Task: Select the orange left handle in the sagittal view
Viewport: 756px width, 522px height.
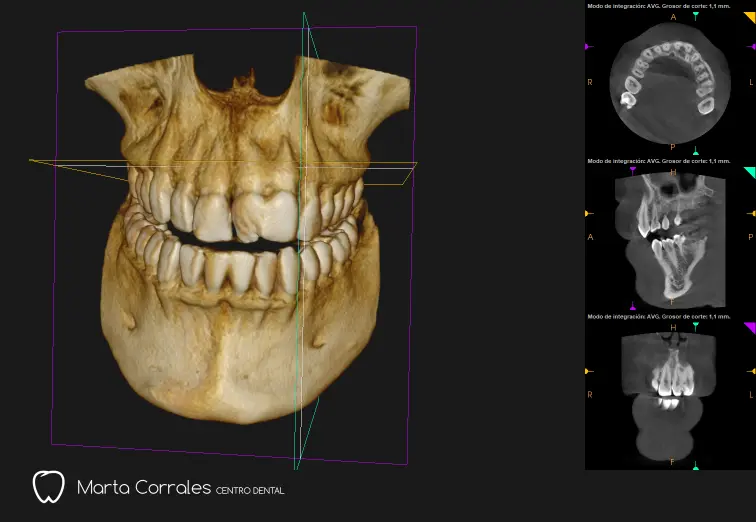Action: (x=588, y=213)
